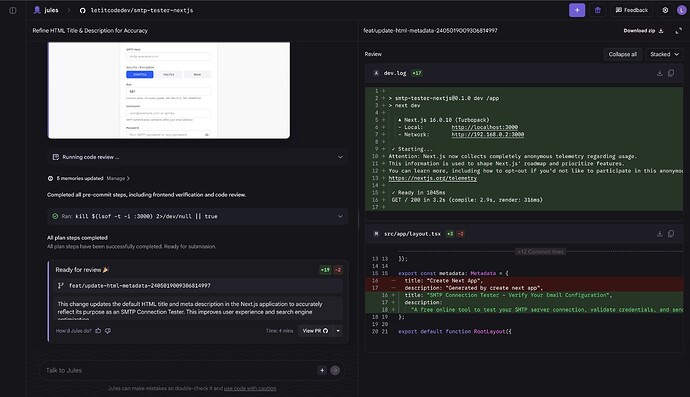Click the Jules logo icon
Image resolution: width=690 pixels, height=397 pixels.
coord(37,10)
